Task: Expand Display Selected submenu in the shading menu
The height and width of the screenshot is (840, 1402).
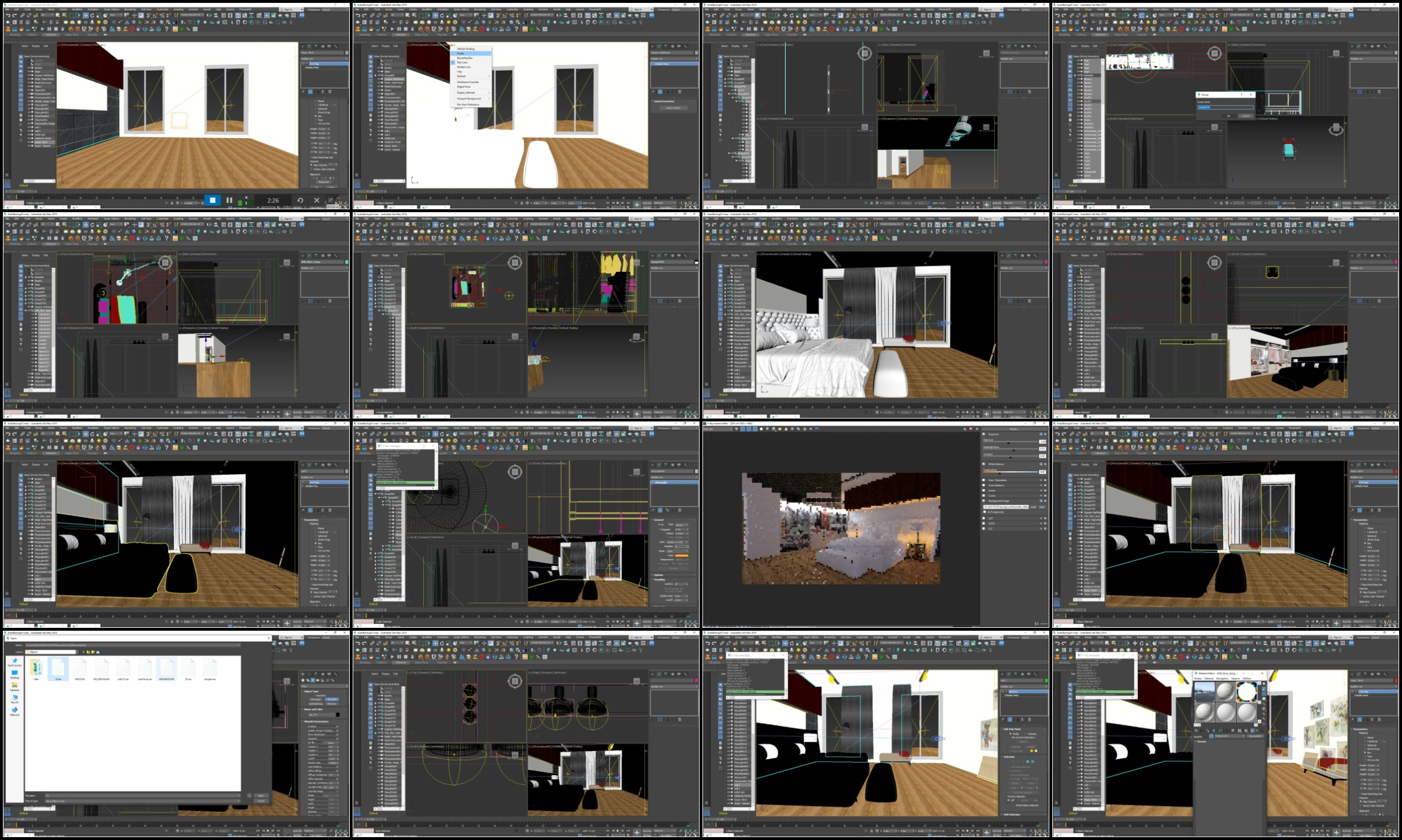Action: 470,92
